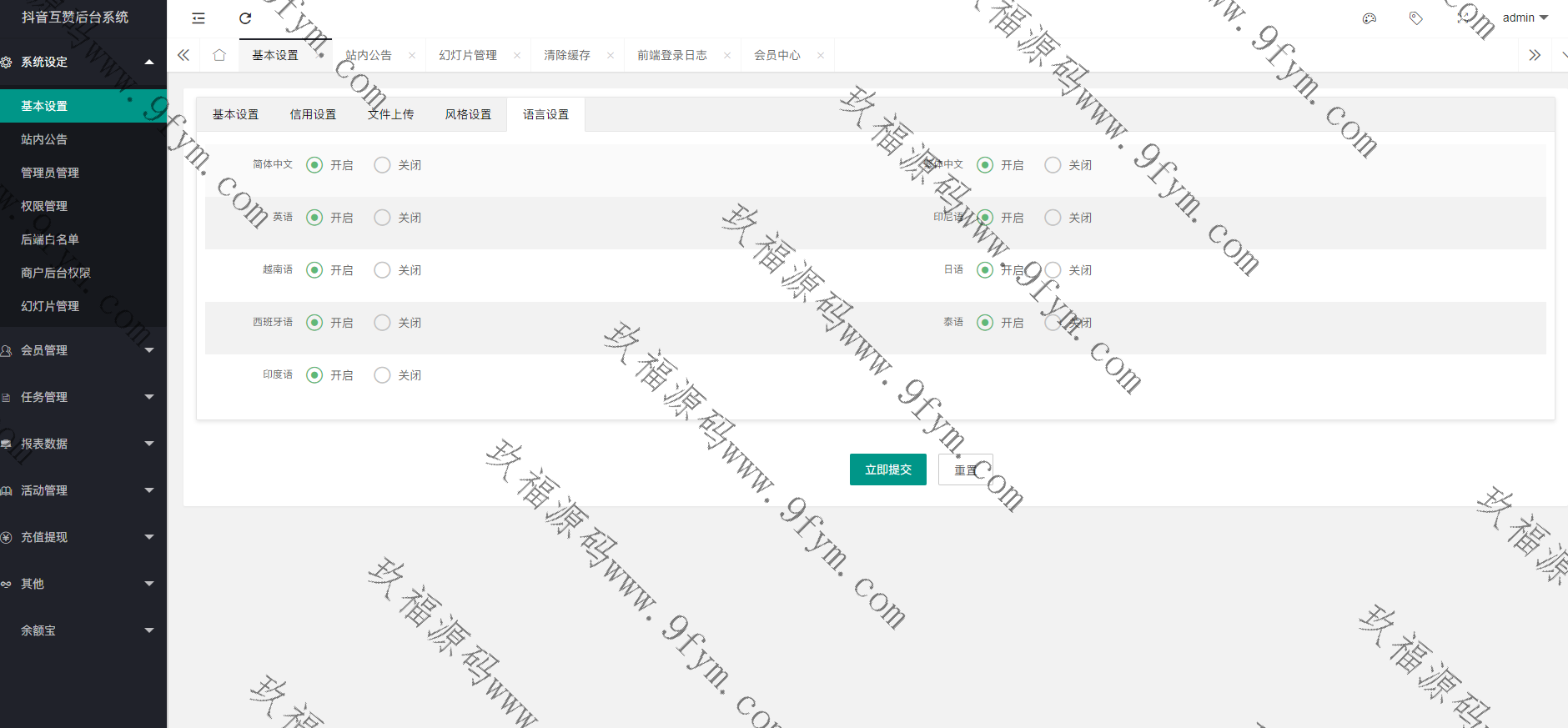Toggle fullscreen with the expand icon
1568x728 pixels.
coord(1462,18)
